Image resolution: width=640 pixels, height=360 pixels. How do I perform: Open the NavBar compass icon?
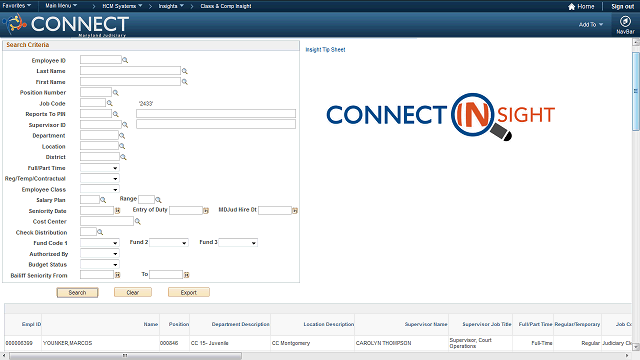coord(625,21)
